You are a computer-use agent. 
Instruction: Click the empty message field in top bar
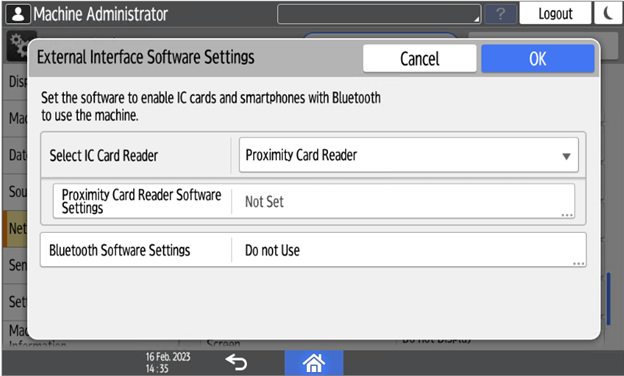(x=379, y=14)
